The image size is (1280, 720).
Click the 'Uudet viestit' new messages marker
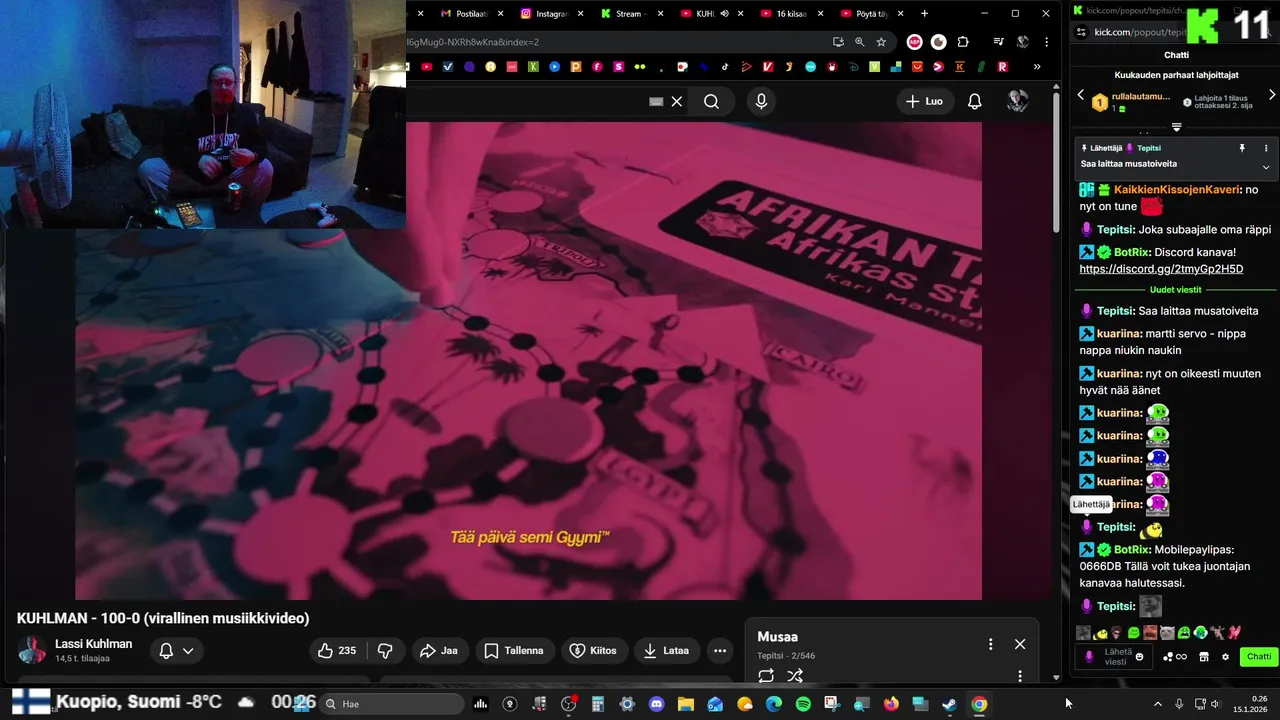pos(1176,290)
